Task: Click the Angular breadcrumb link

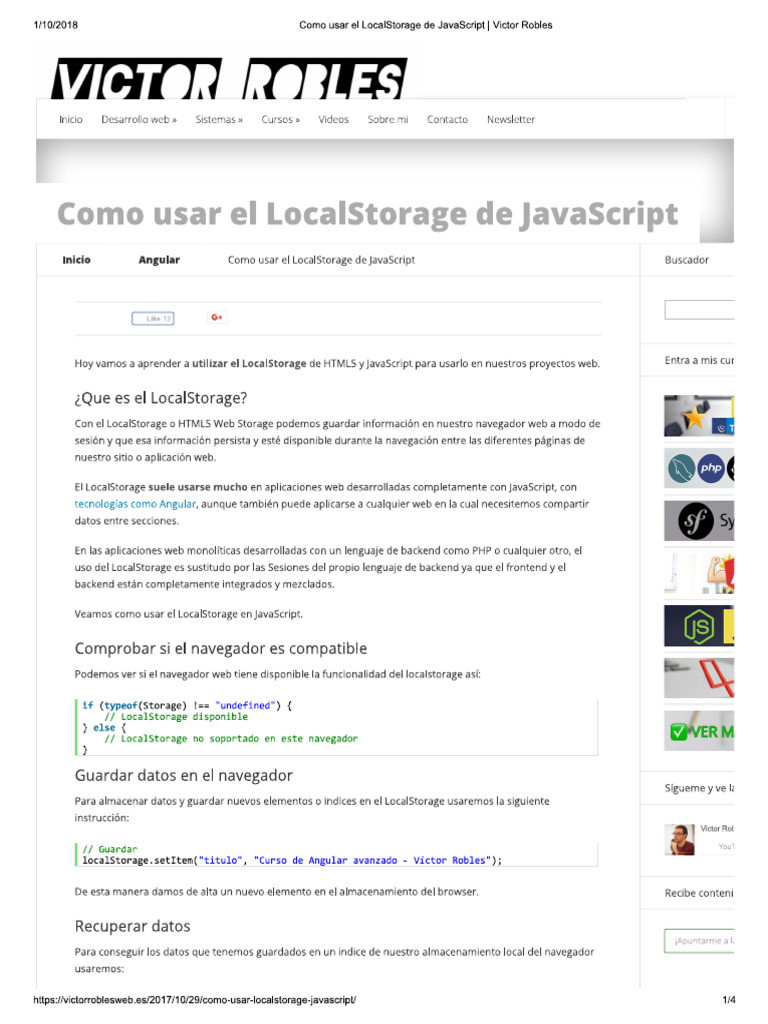Action: (159, 260)
